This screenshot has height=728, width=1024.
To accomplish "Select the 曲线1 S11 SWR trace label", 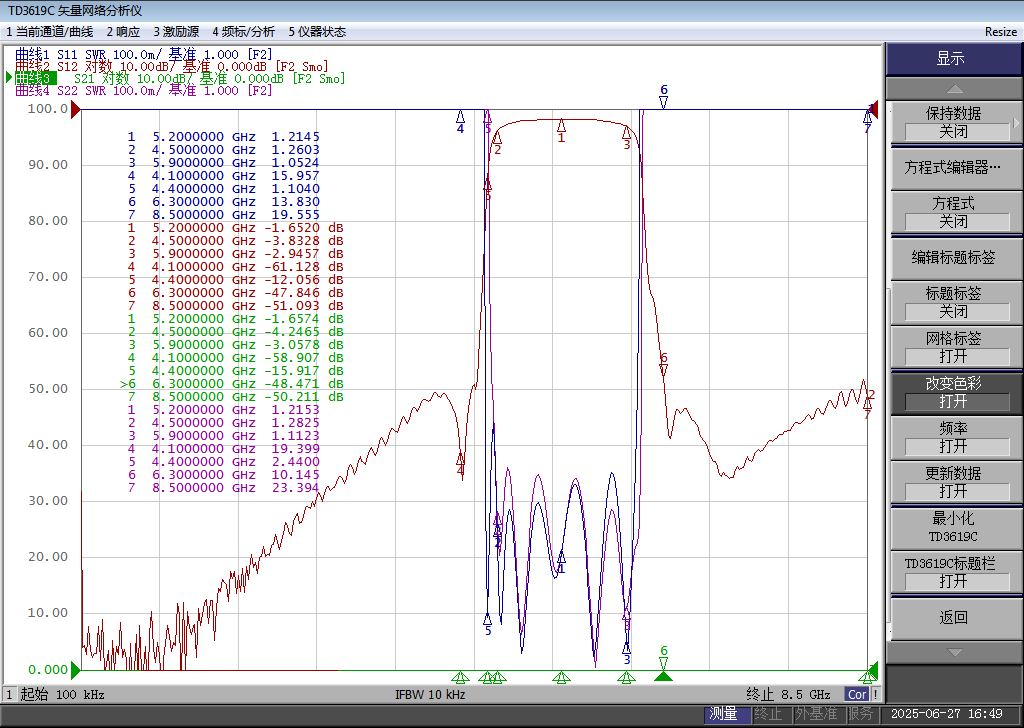I will point(144,54).
